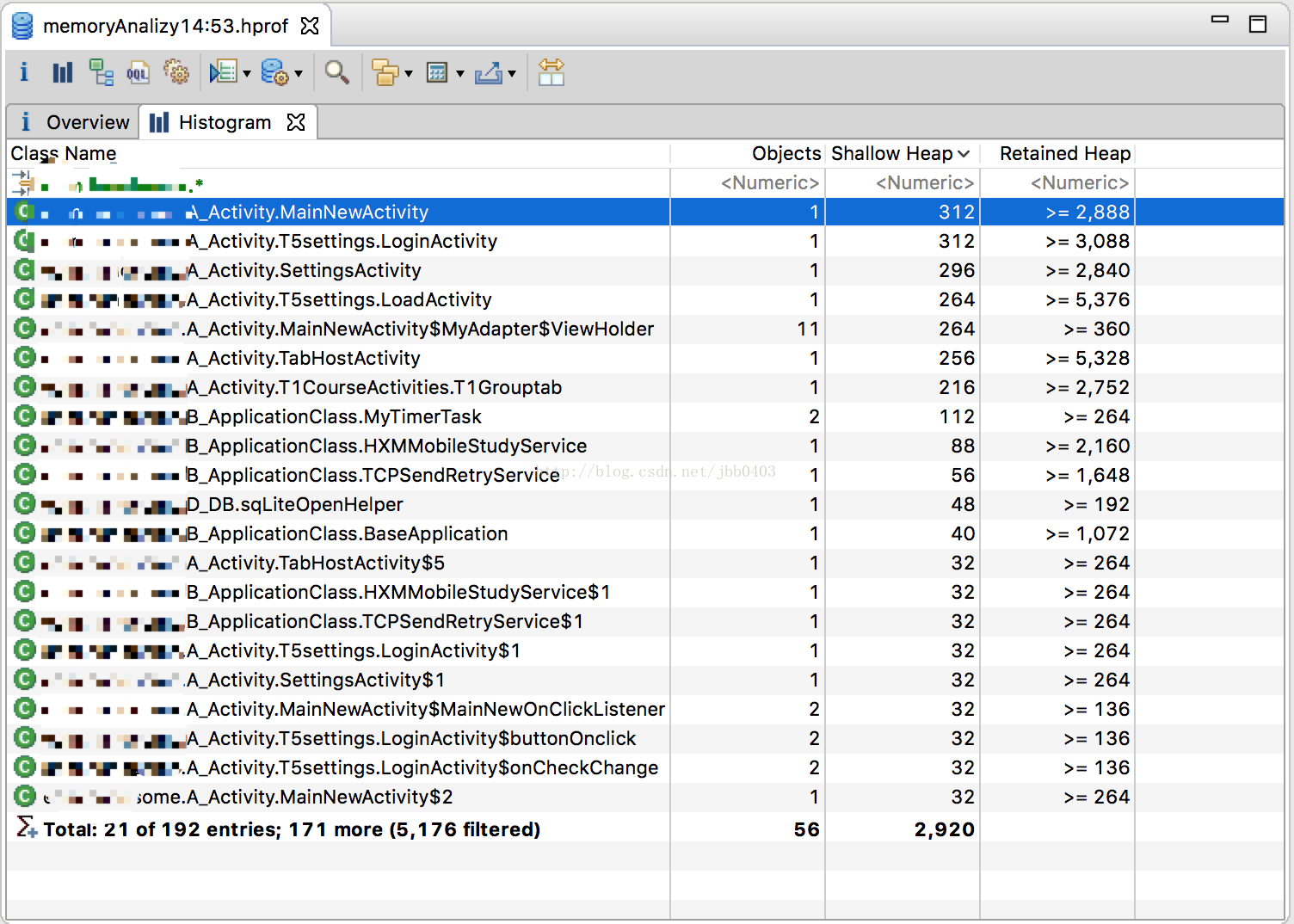Open the calculator dropdown arrow
This screenshot has height=924, width=1294.
460,74
